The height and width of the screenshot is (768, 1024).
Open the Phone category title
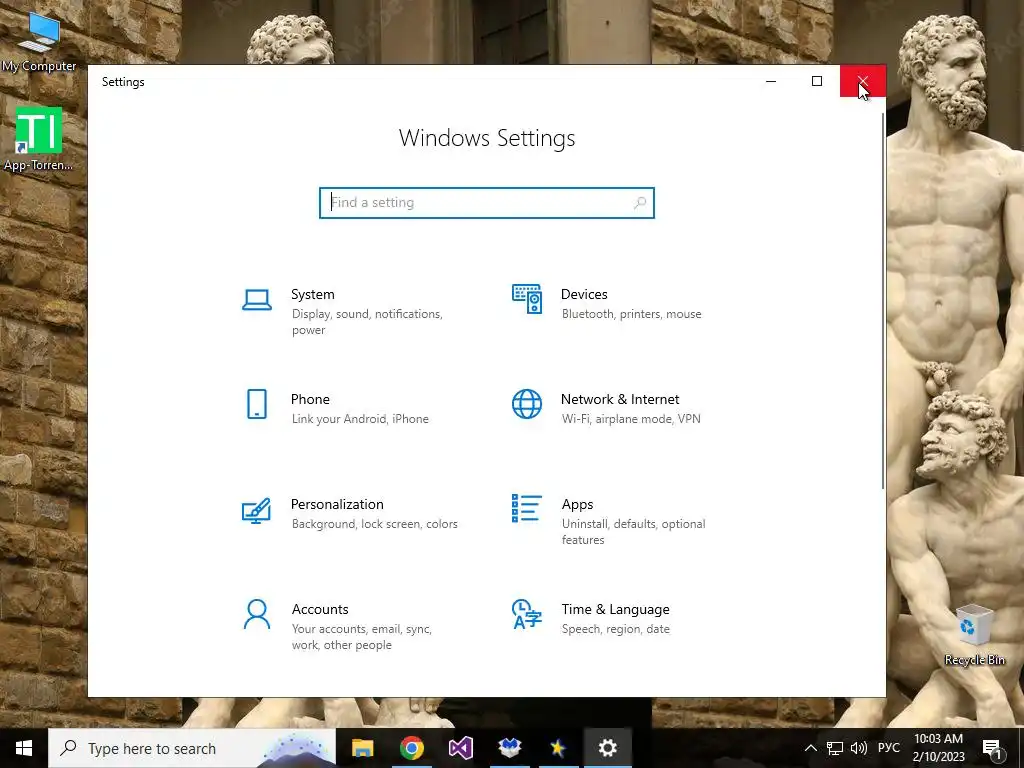310,399
